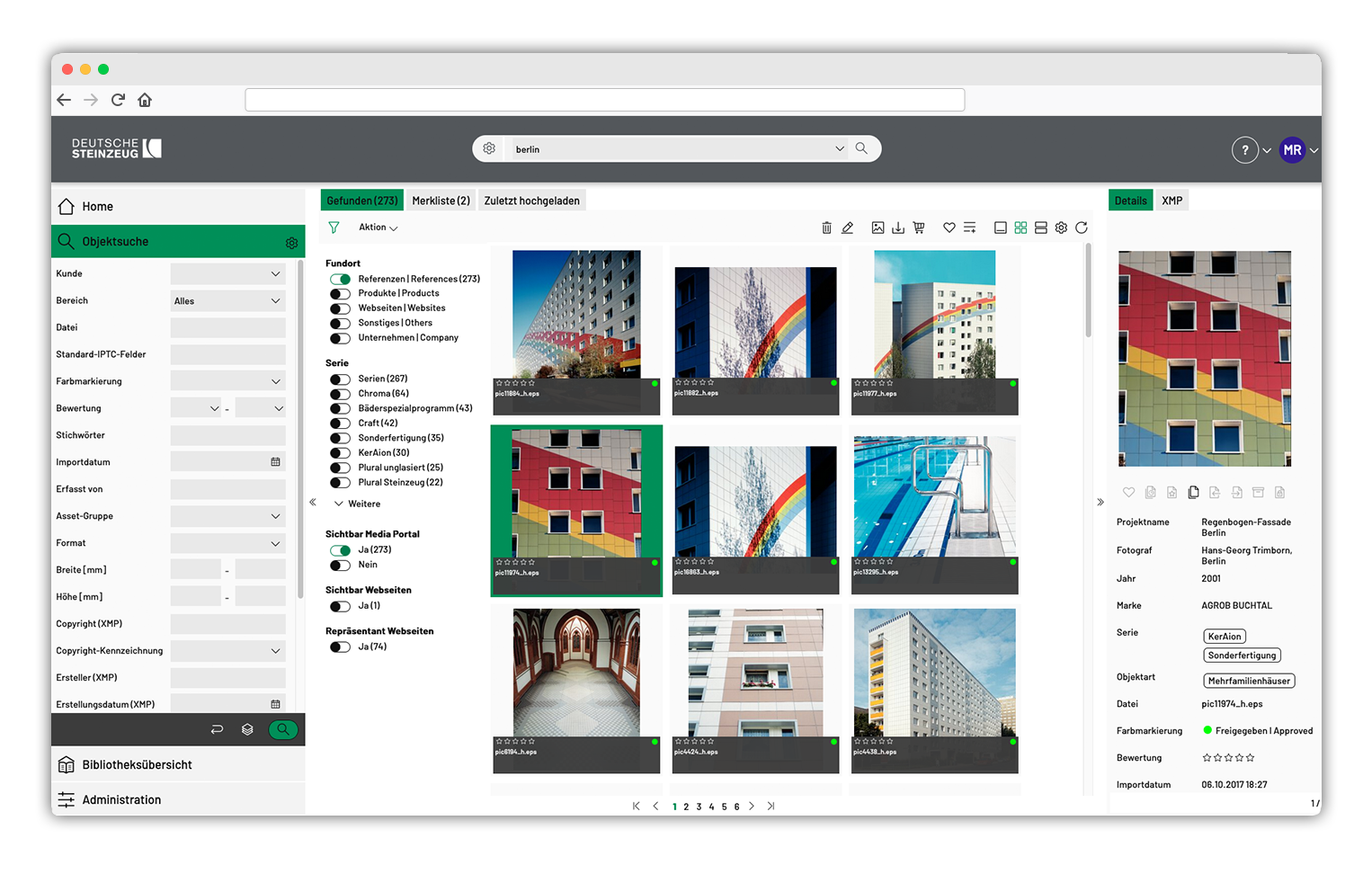Click the heart icon in Details panel
Image resolution: width=1372 pixels, height=883 pixels.
[x=1128, y=492]
